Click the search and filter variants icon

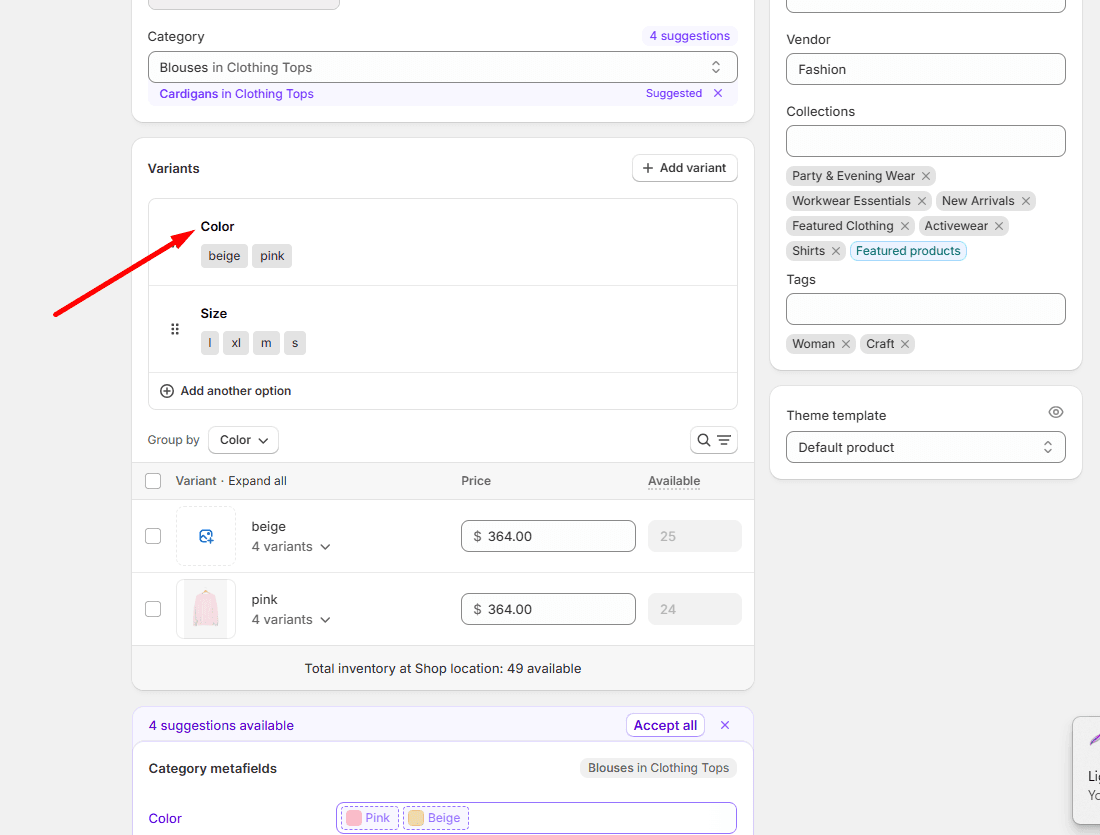[714, 440]
